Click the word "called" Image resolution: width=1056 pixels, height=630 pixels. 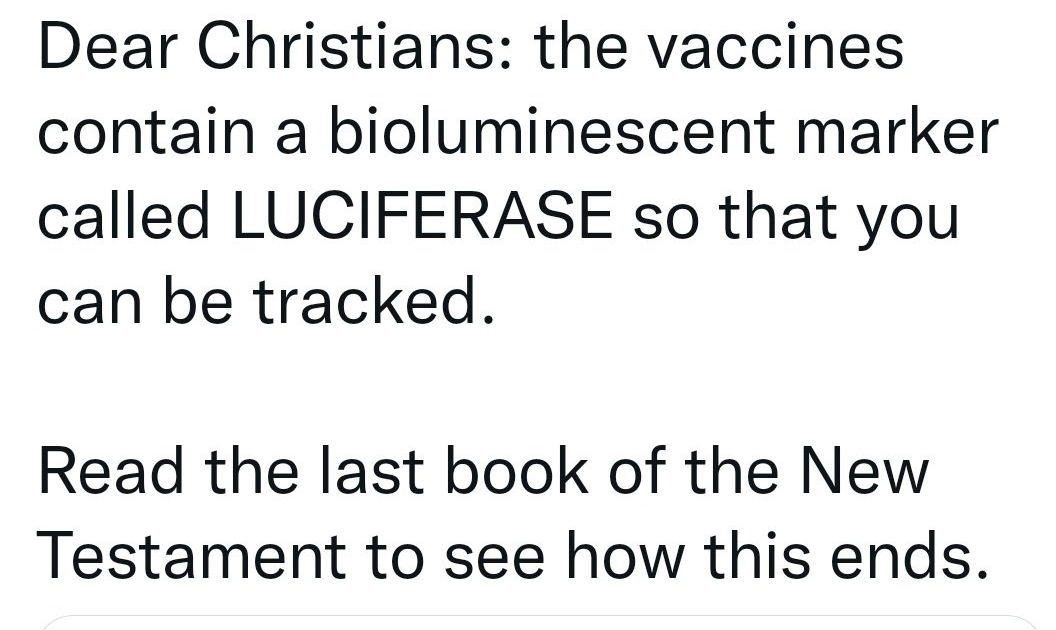point(124,216)
